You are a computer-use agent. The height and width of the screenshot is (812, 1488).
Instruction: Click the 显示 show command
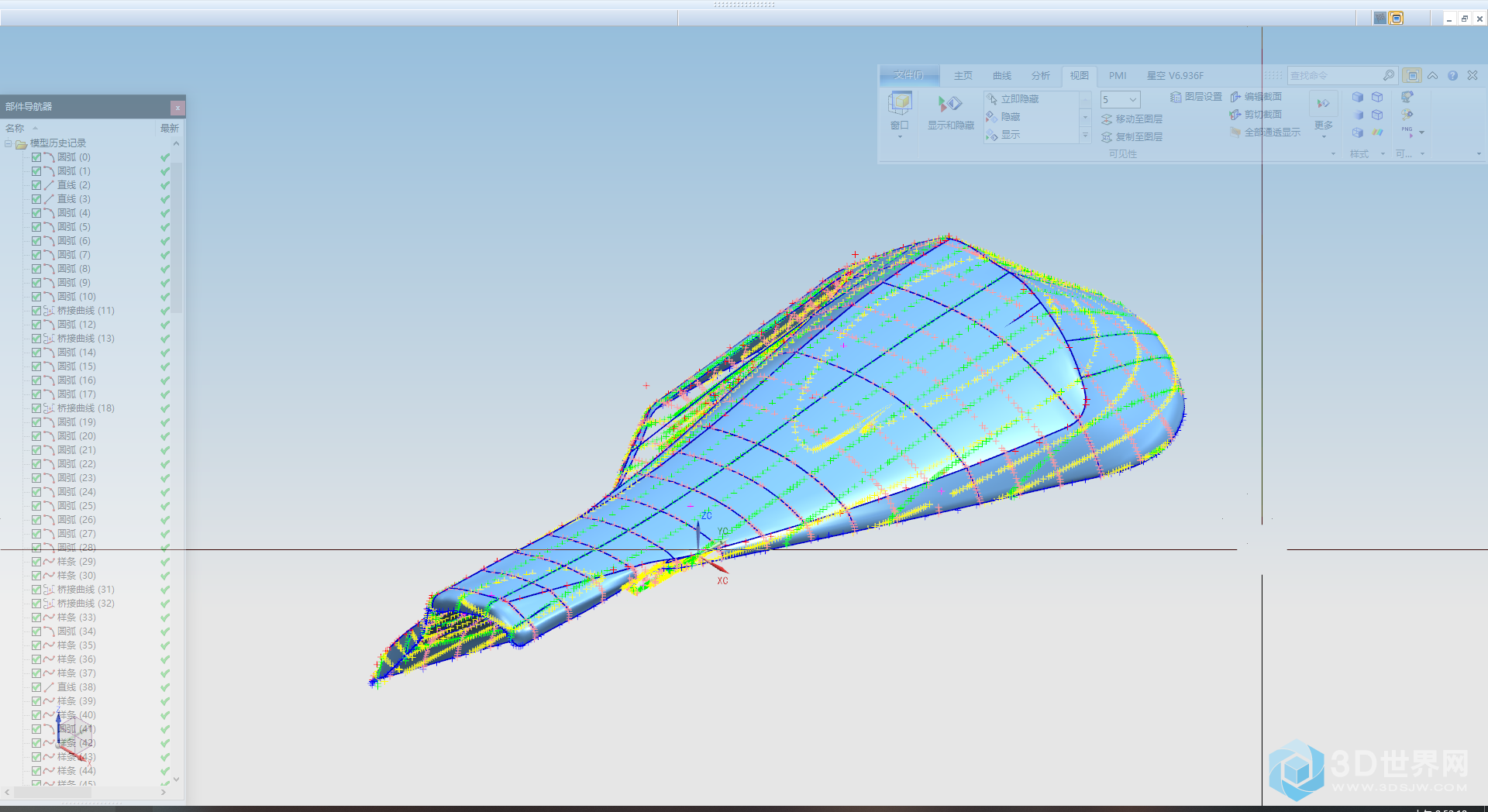[1003, 135]
